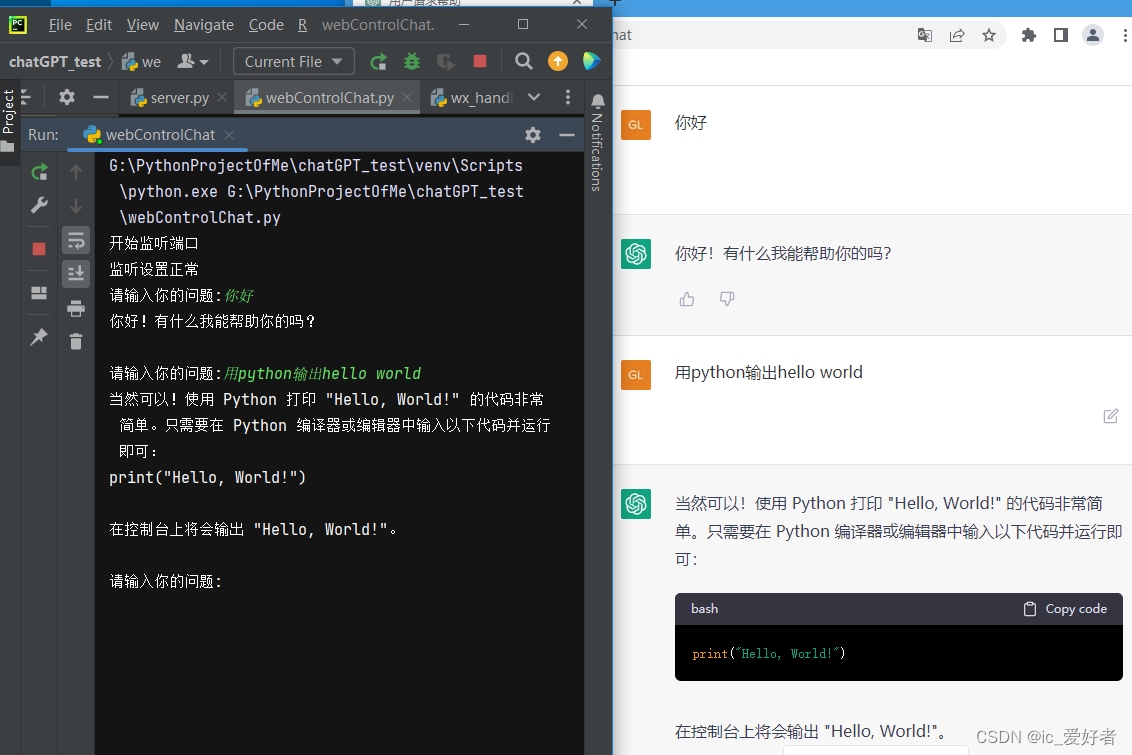The height and width of the screenshot is (755, 1132).
Task: Open the View menu
Action: [142, 25]
